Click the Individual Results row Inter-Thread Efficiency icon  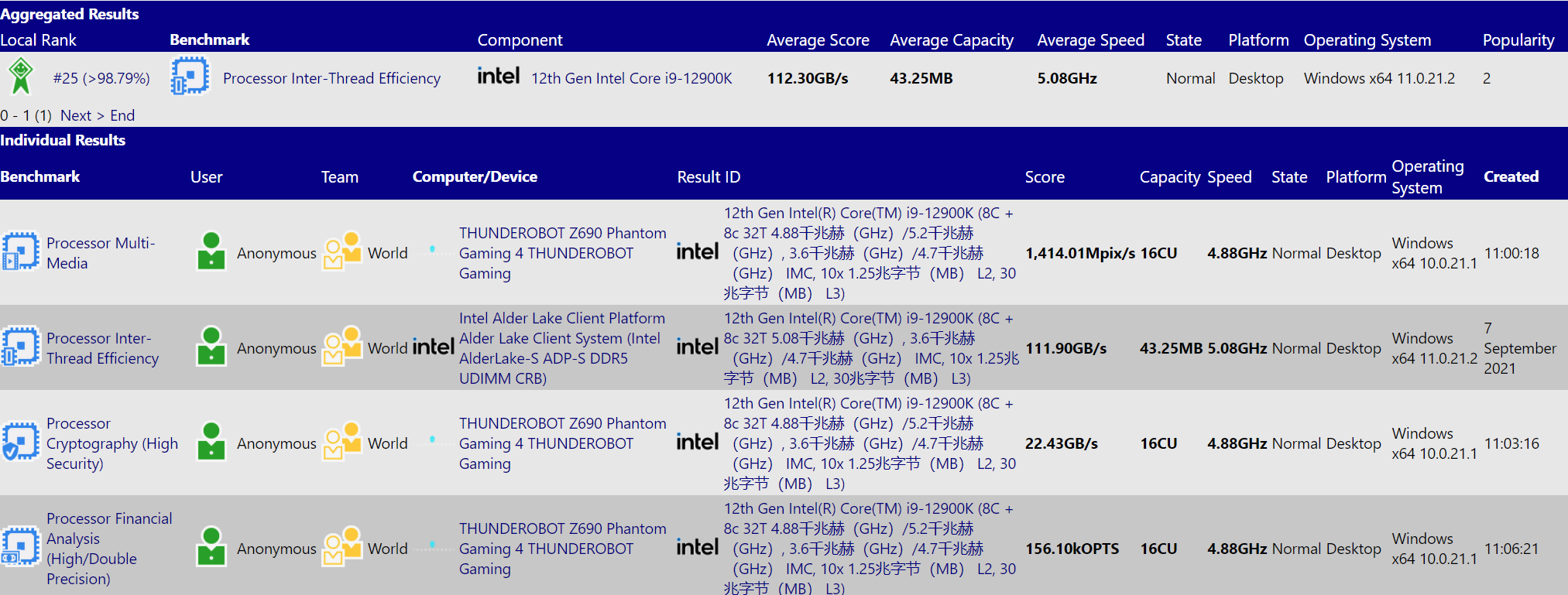coord(20,347)
